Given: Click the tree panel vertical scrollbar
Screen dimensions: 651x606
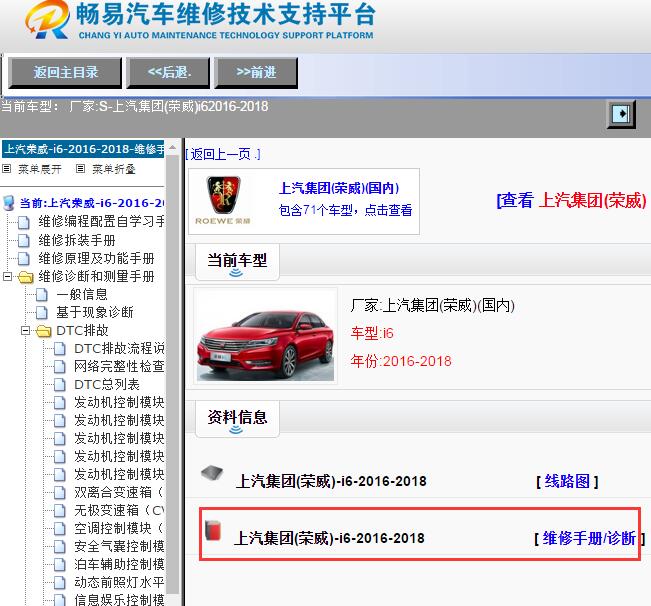Looking at the screenshot, I should click(172, 374).
